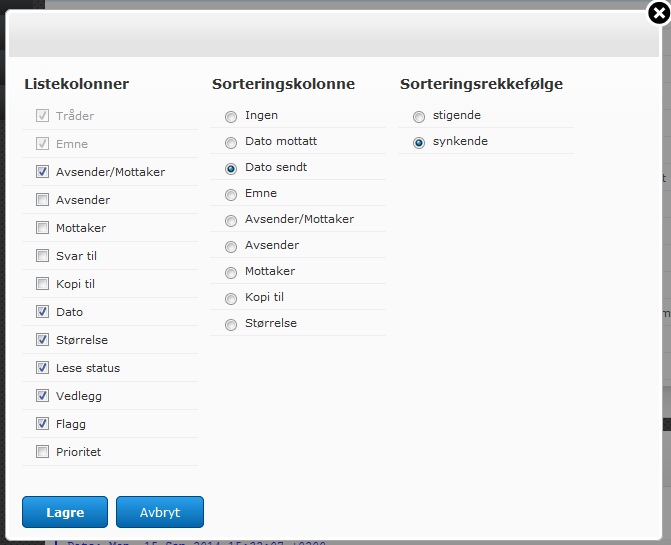Uncheck the Lese status checkbox
Screen dimensions: 671x545
tap(42, 368)
